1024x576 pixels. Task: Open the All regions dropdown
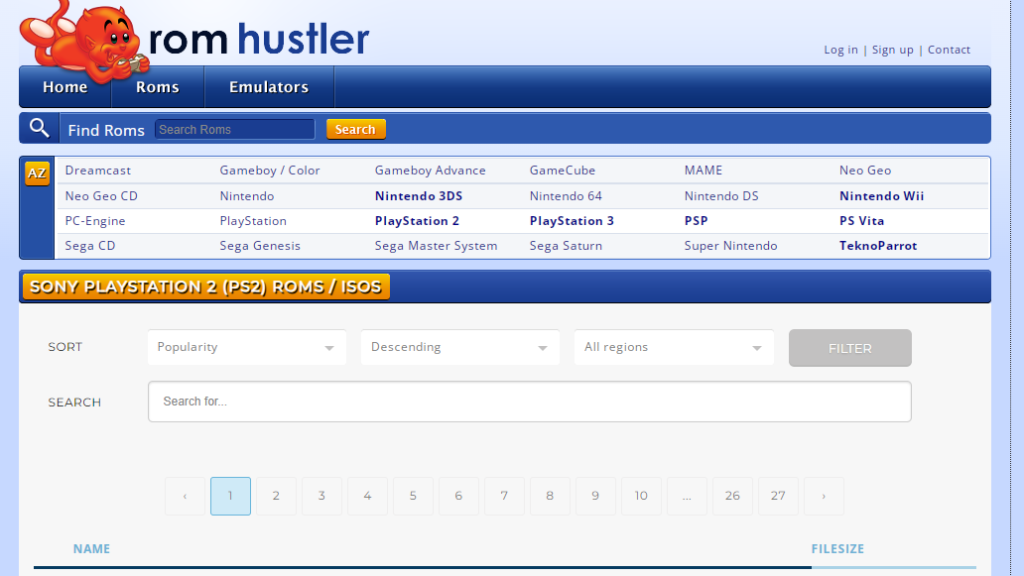click(x=674, y=347)
